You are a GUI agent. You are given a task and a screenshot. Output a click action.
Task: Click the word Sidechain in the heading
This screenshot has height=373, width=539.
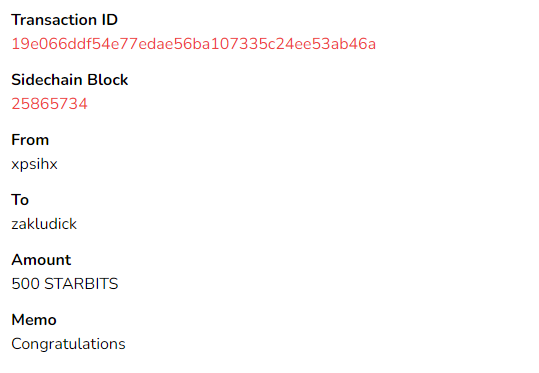[x=47, y=80]
